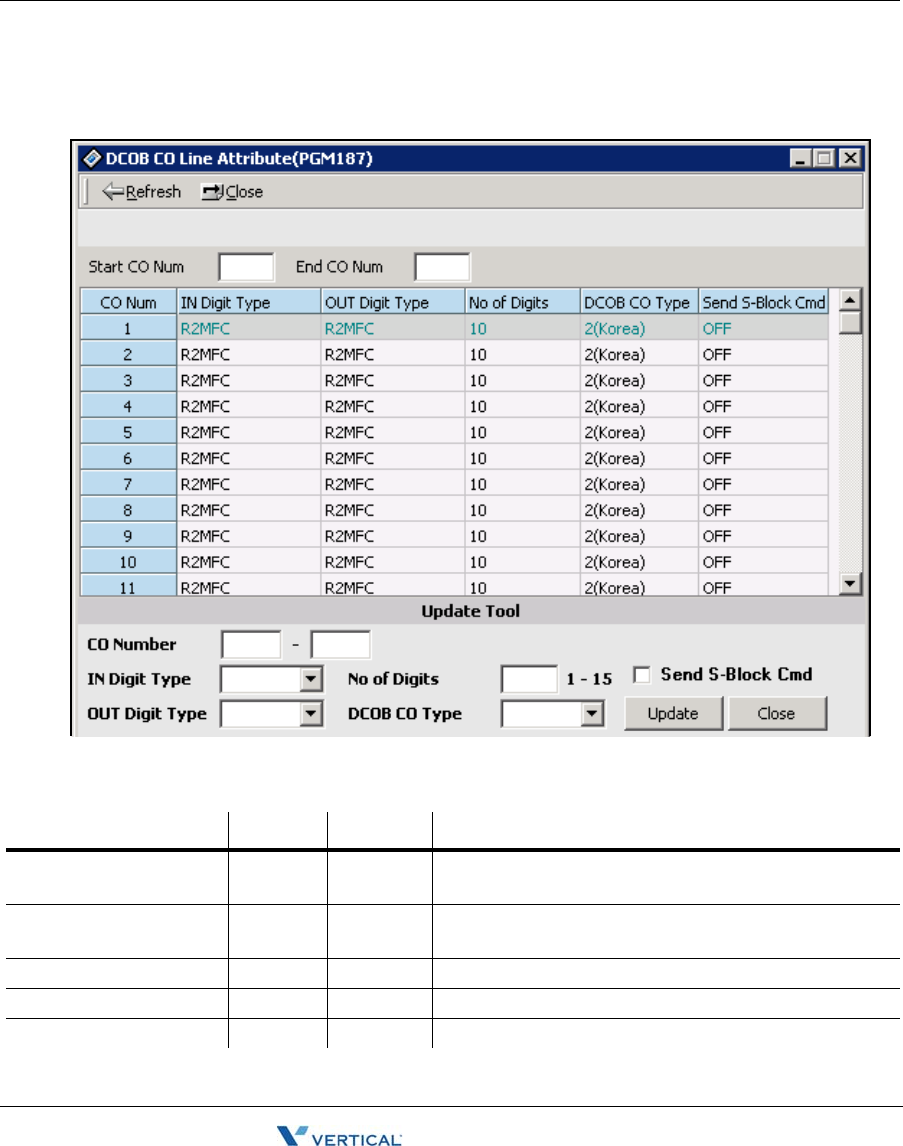Click OUT Digit Type R2MFC in row 9

tap(393, 536)
